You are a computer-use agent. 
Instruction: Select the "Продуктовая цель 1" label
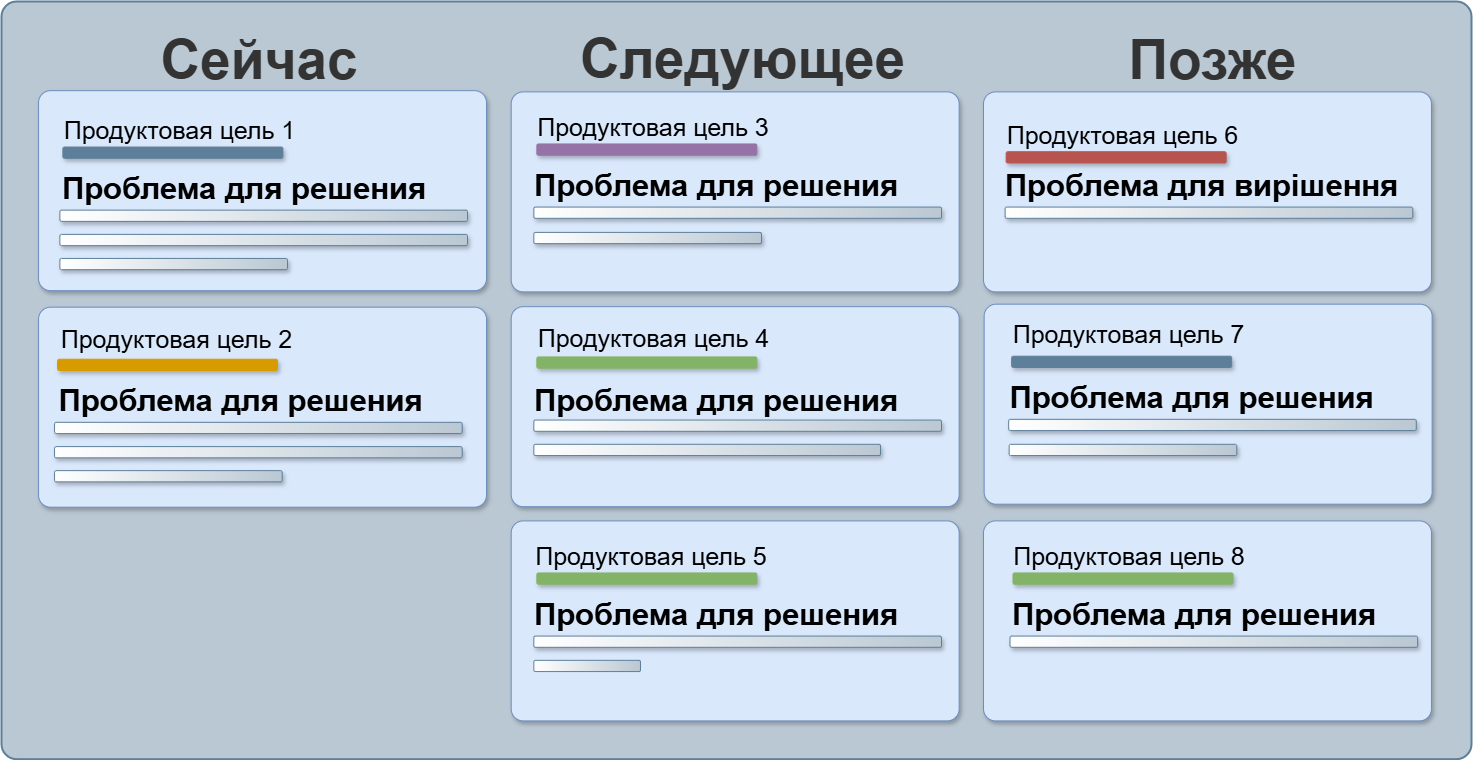[179, 131]
